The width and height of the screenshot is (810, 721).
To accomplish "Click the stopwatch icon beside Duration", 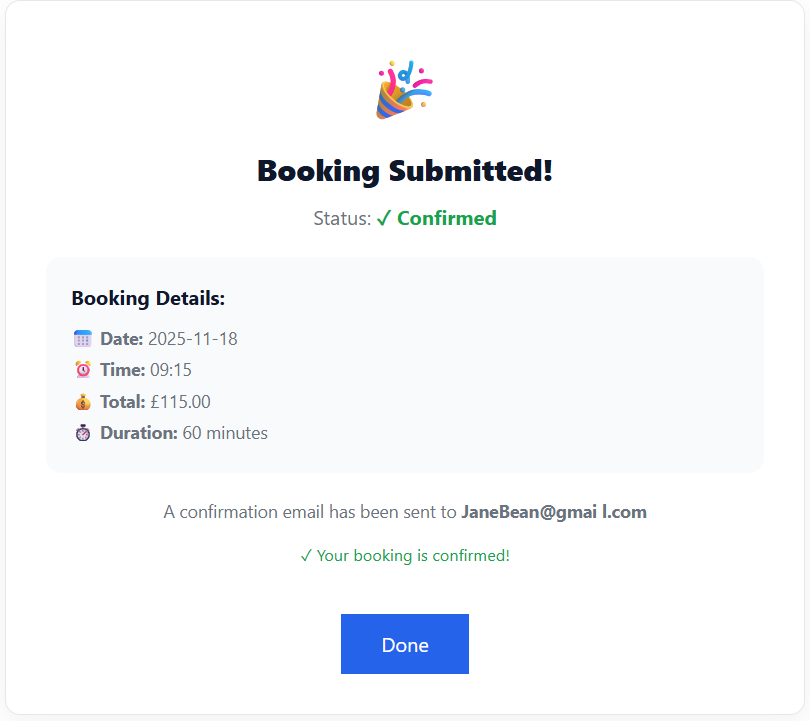I will pos(83,433).
